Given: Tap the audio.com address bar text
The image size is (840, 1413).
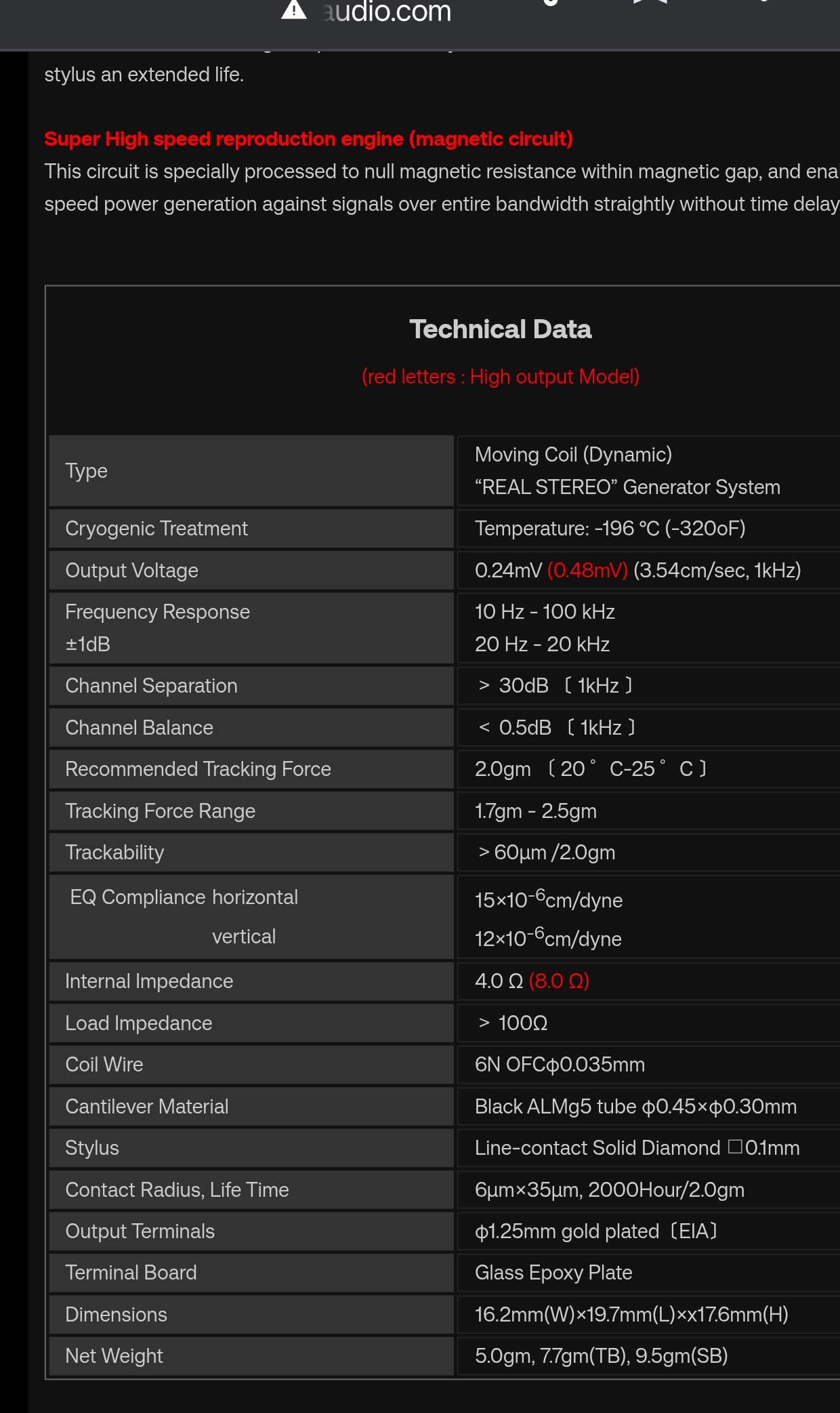Looking at the screenshot, I should click(x=387, y=12).
